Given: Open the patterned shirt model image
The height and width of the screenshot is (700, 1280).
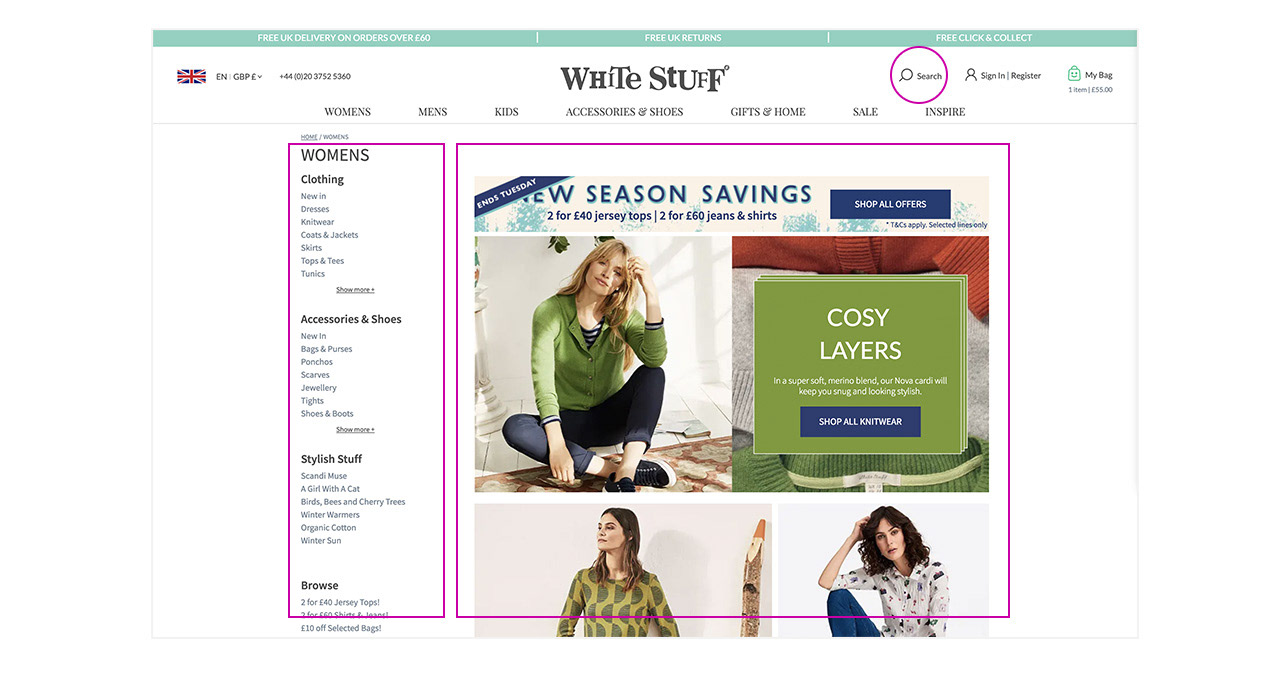Looking at the screenshot, I should pyautogui.click(x=883, y=570).
